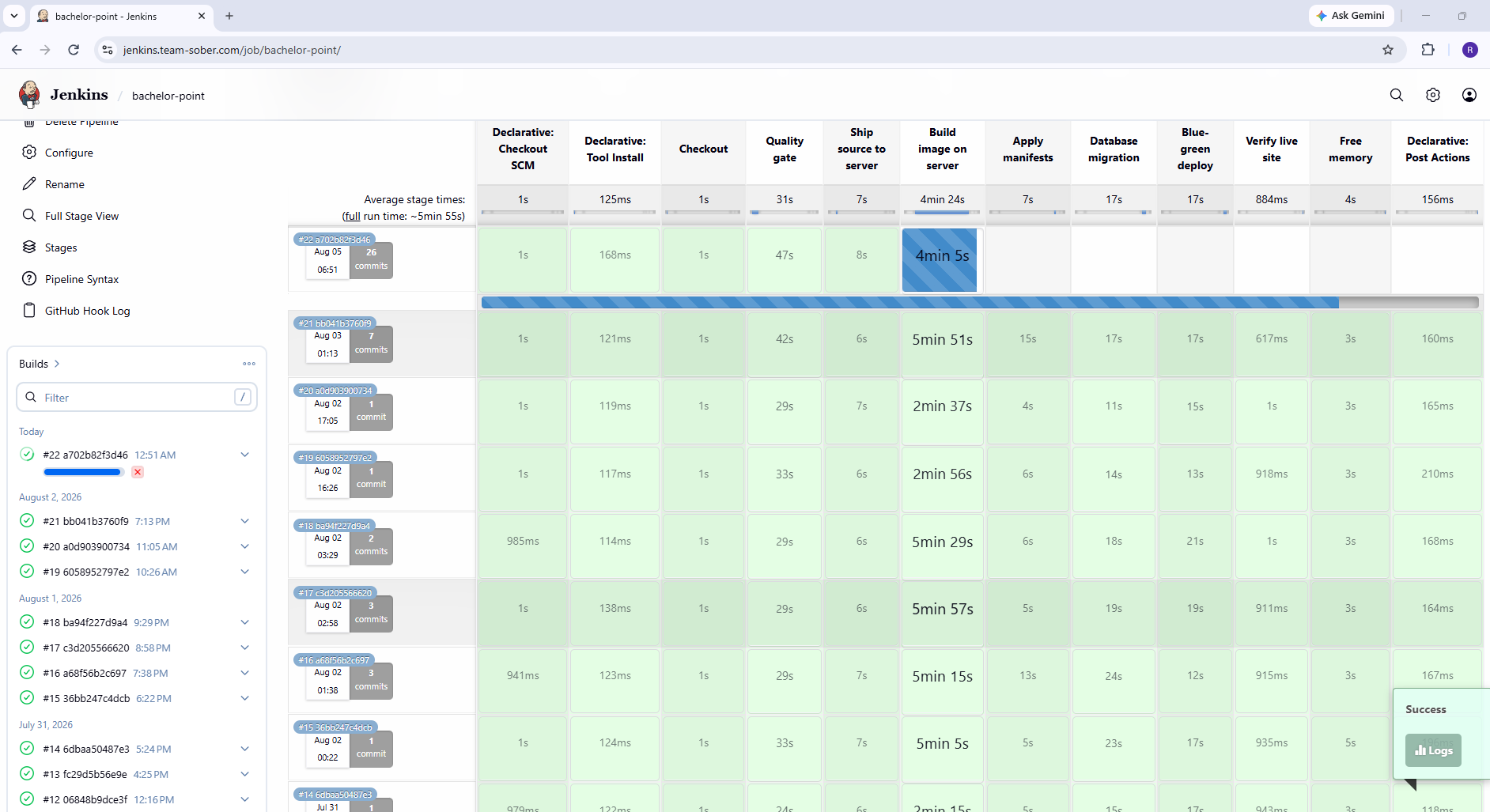Open user account icon in header
The image size is (1490, 812).
(1469, 95)
